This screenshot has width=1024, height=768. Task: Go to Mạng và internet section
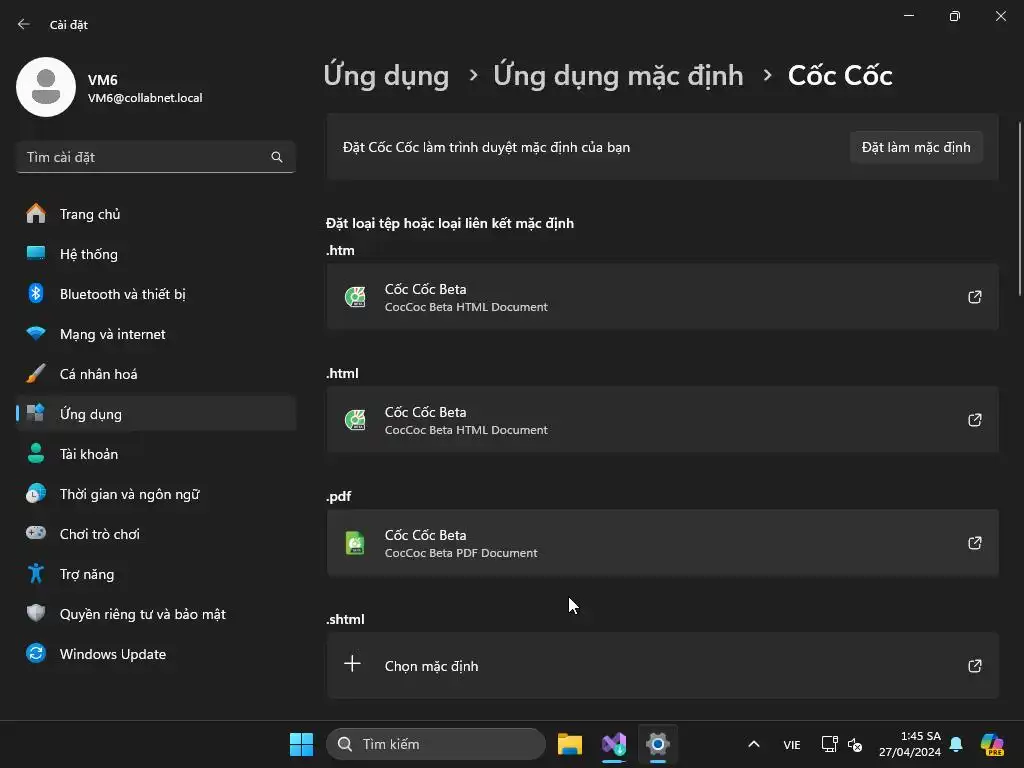[x=112, y=334]
